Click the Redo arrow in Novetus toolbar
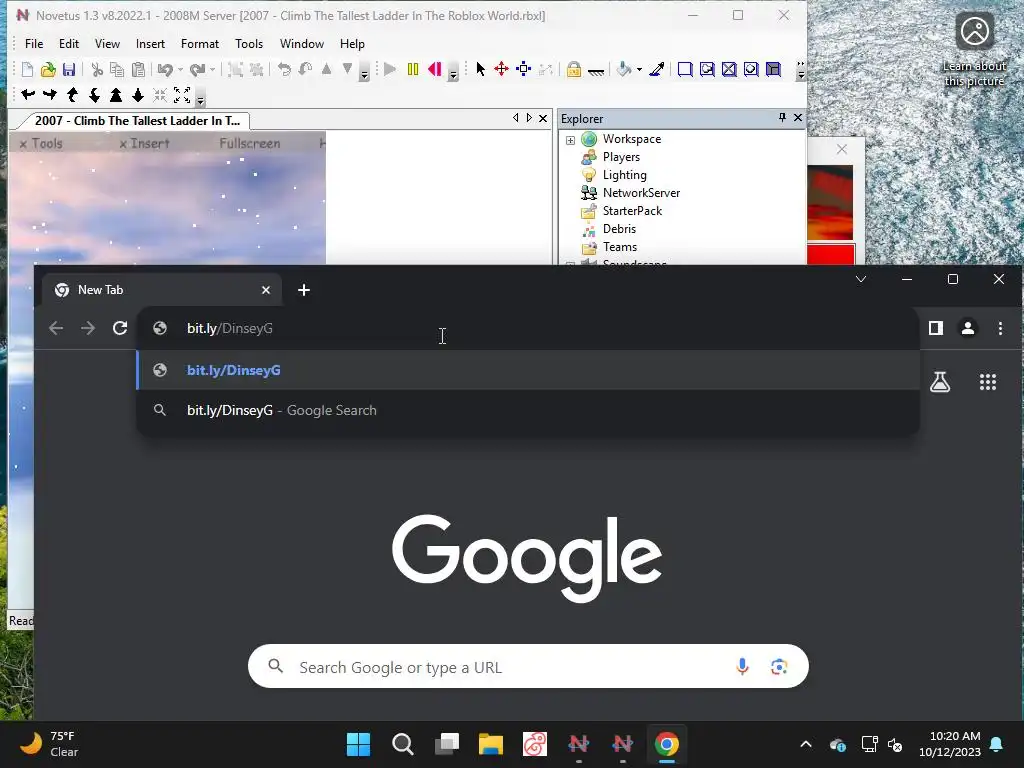 coord(197,69)
